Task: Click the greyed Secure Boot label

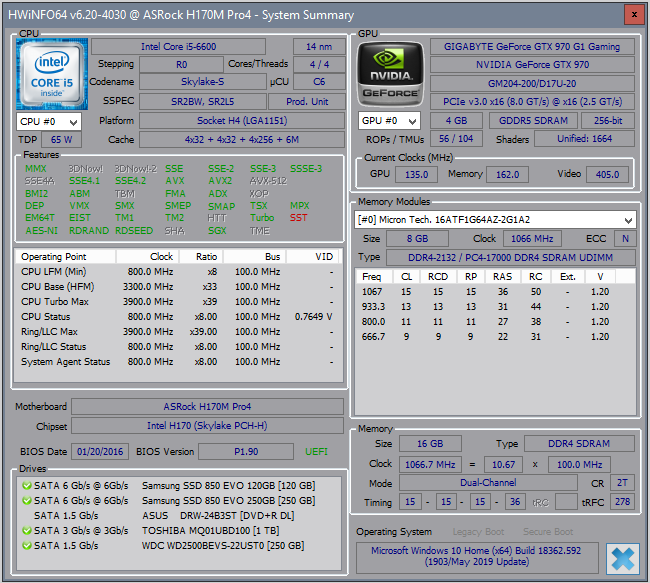Action: [548, 532]
